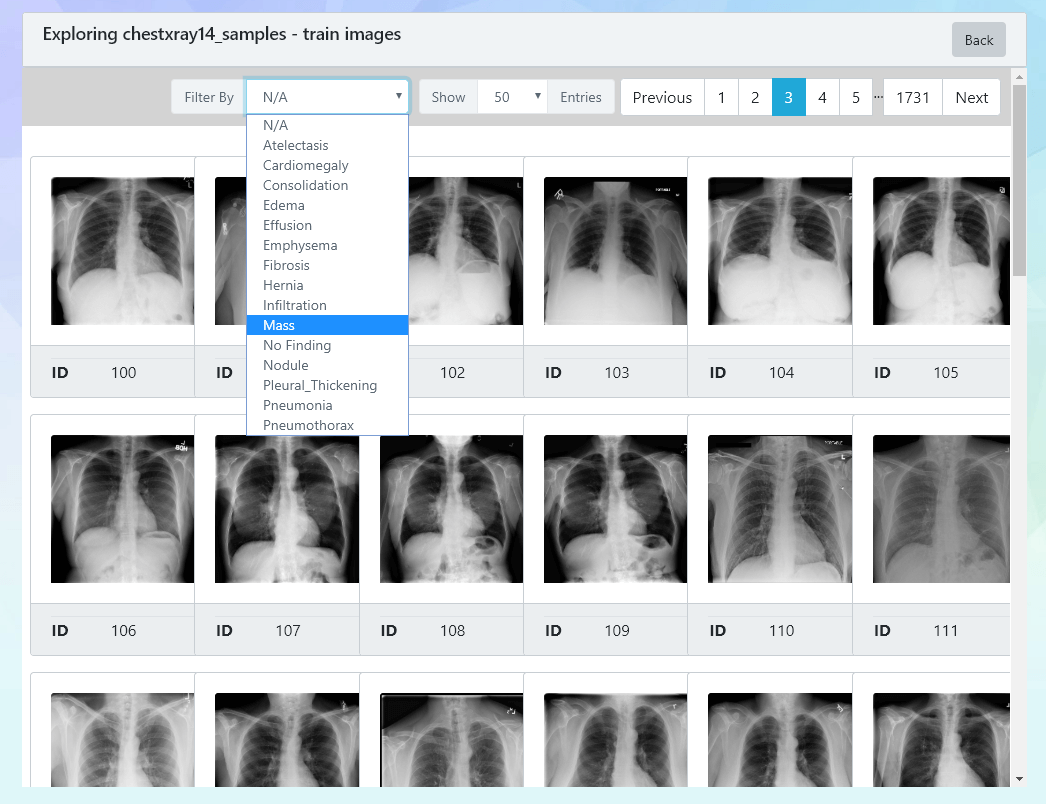
Task: Go to page 2
Action: click(755, 97)
